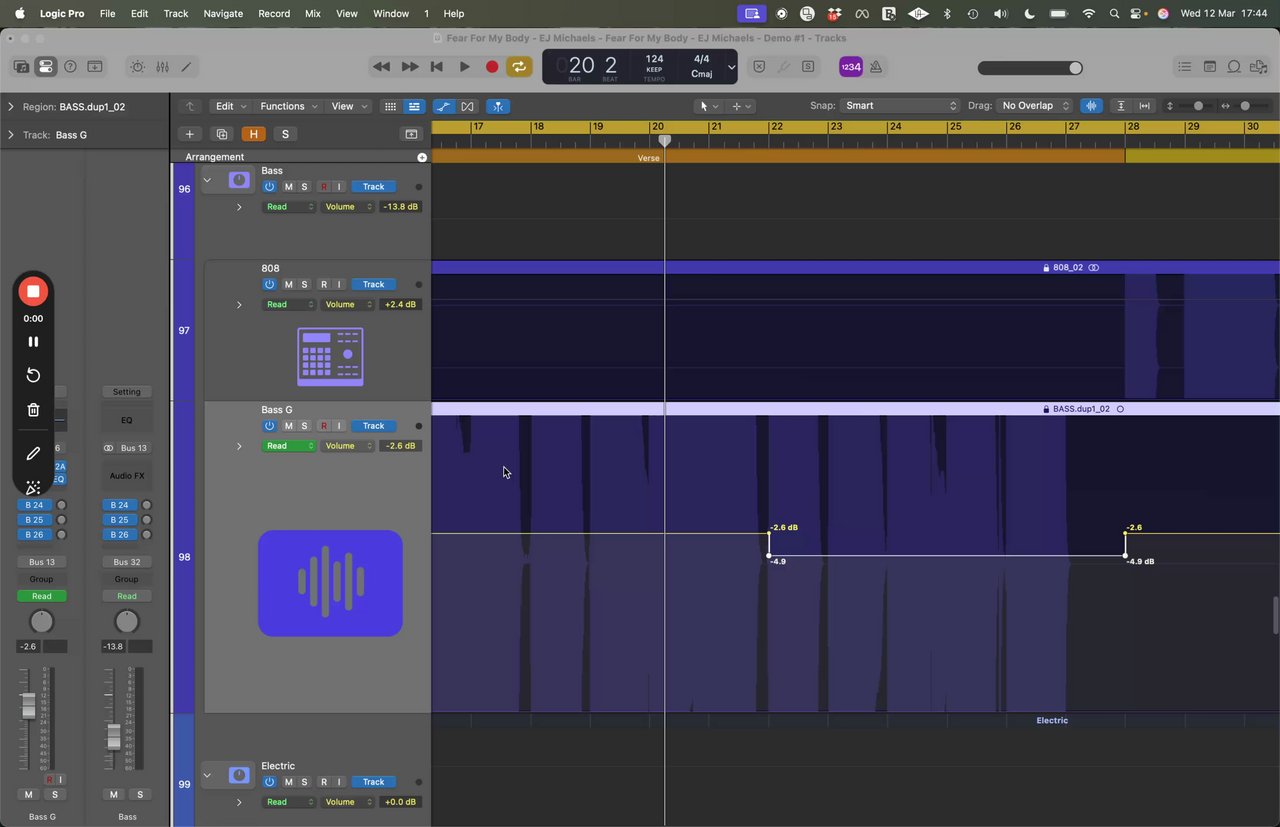Open the Snap dropdown set to Smart
1280x827 pixels.
point(899,106)
